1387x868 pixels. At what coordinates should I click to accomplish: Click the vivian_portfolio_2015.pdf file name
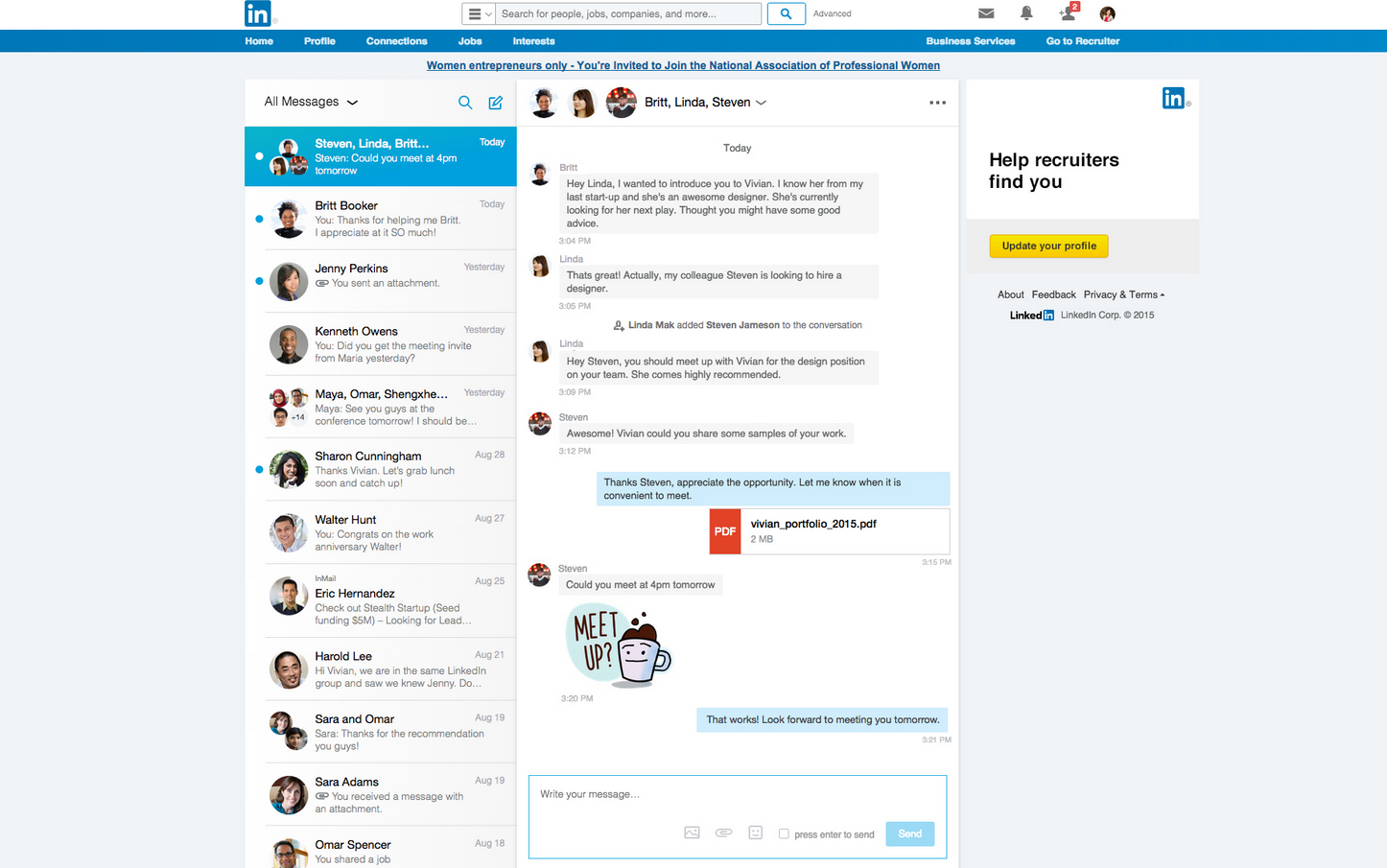tap(813, 524)
